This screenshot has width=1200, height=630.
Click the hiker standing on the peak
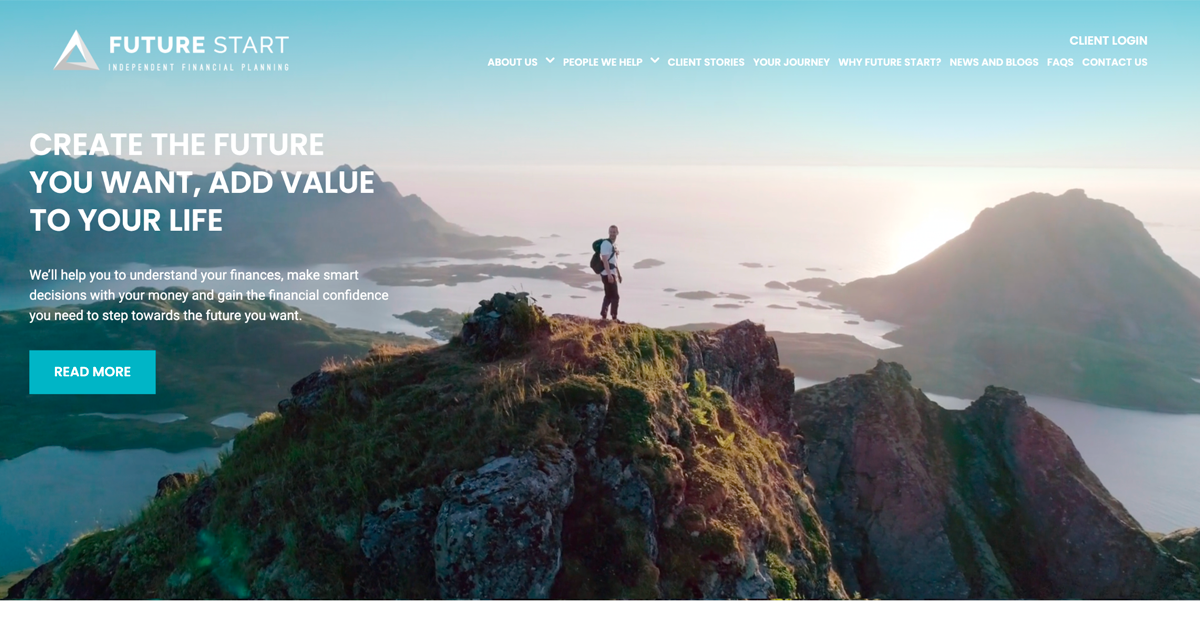coord(607,272)
